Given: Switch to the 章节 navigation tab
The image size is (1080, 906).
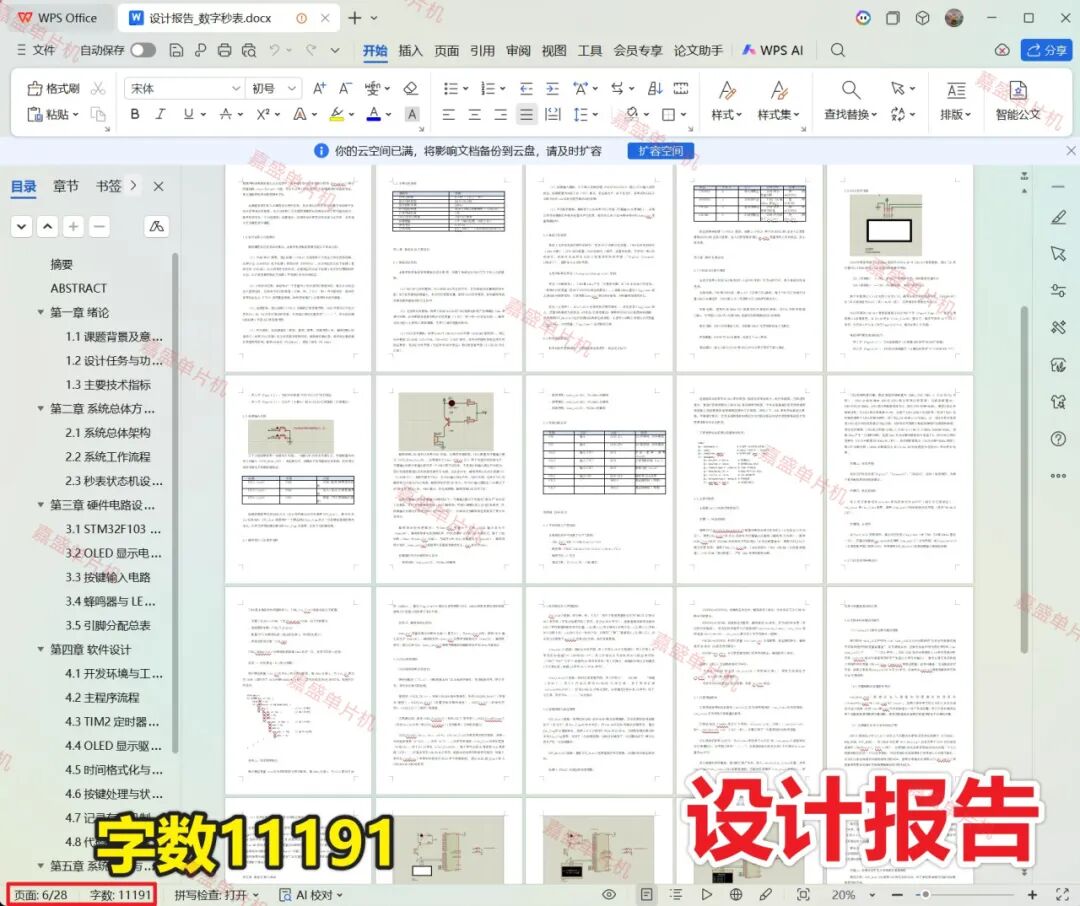Looking at the screenshot, I should point(66,186).
